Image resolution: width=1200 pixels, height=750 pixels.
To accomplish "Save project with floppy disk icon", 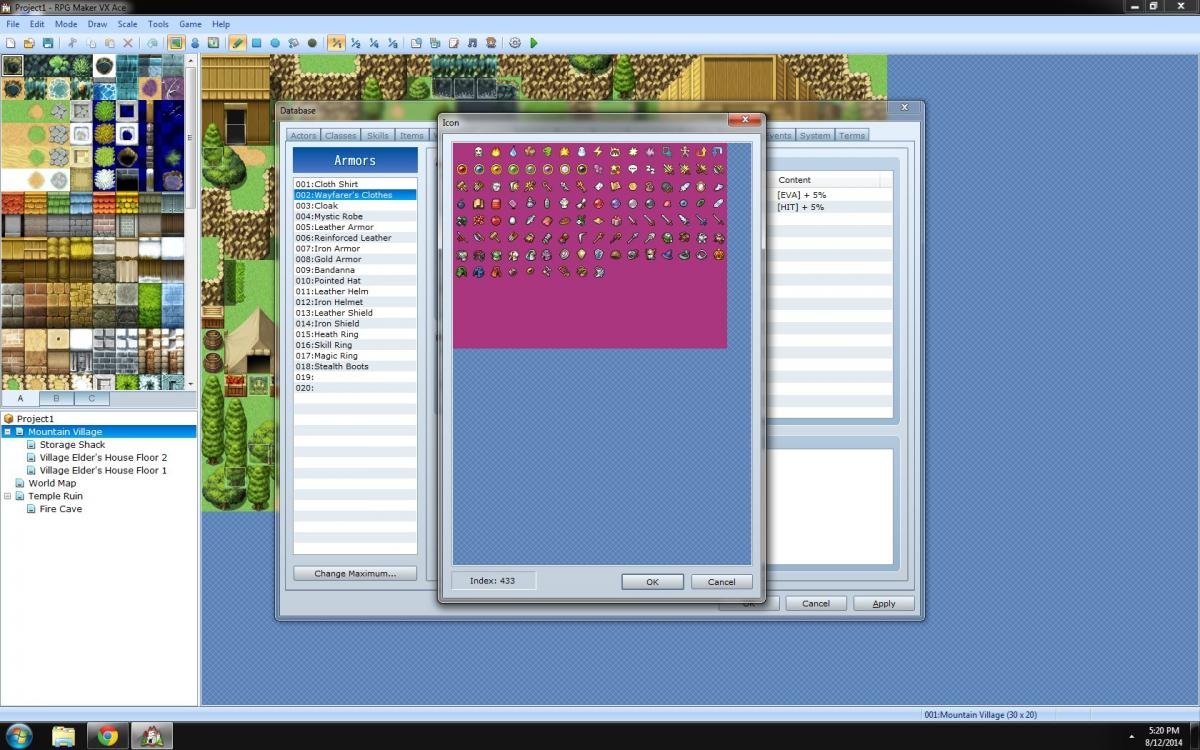I will [x=48, y=43].
